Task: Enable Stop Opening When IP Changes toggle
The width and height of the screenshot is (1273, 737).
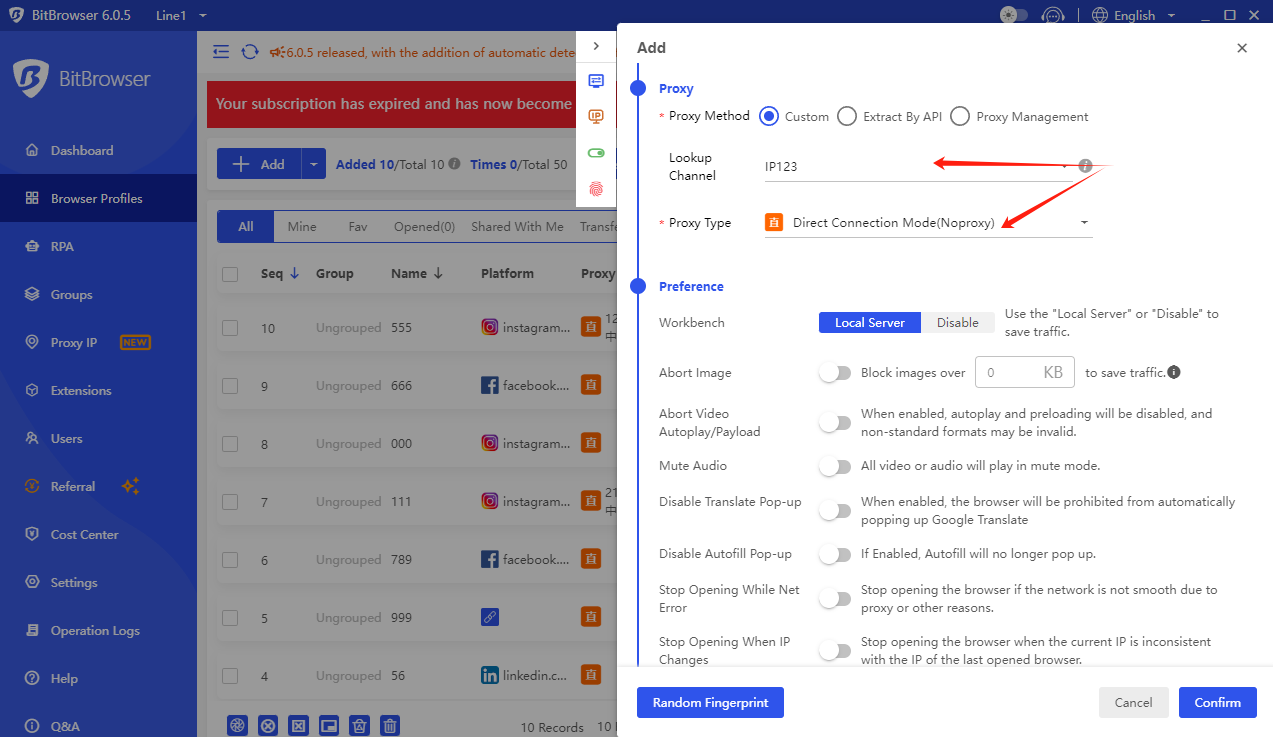Action: click(835, 650)
